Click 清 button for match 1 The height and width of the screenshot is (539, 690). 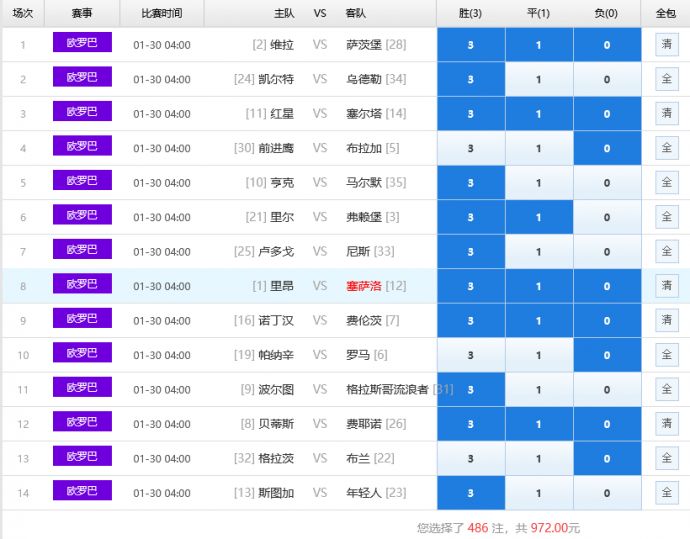(x=666, y=45)
